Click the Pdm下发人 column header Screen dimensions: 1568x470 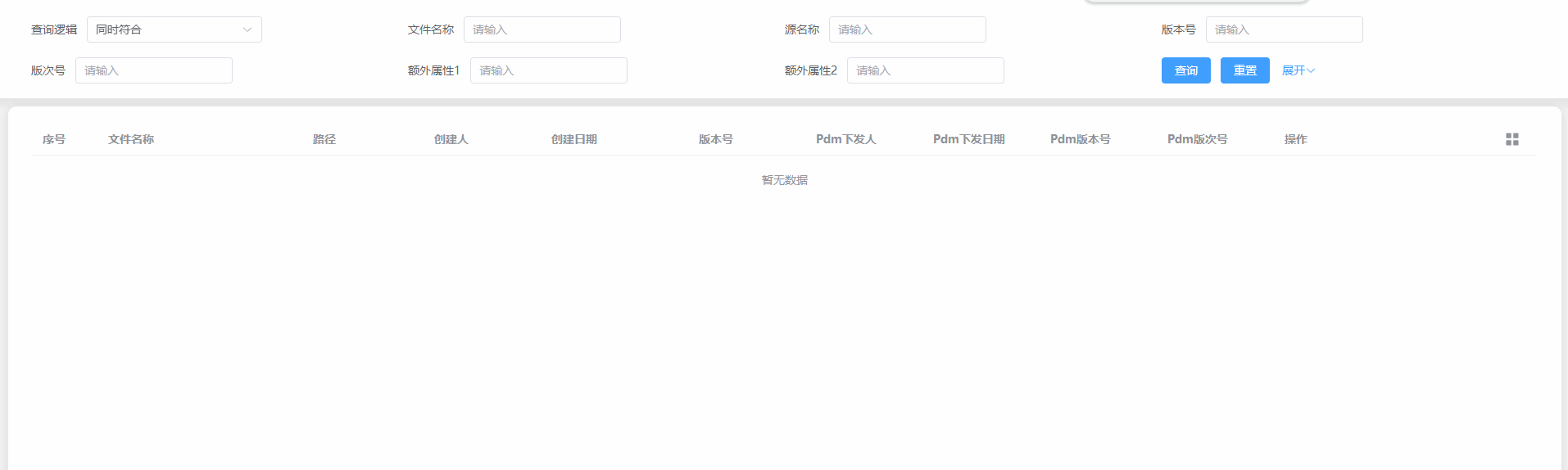(846, 139)
